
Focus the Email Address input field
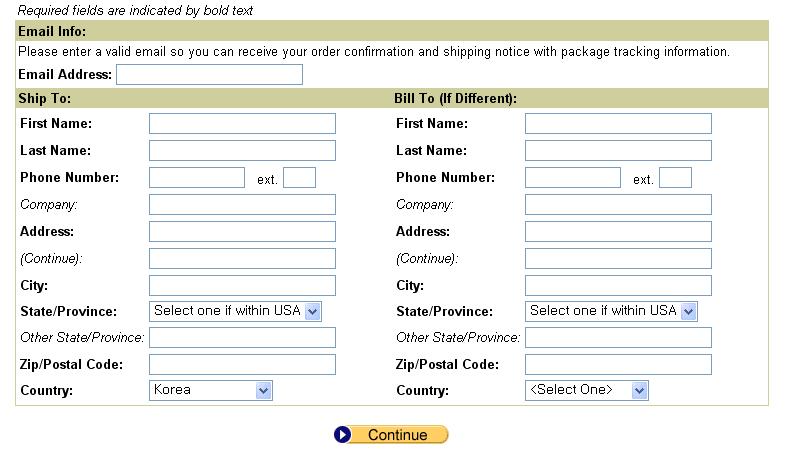209,74
